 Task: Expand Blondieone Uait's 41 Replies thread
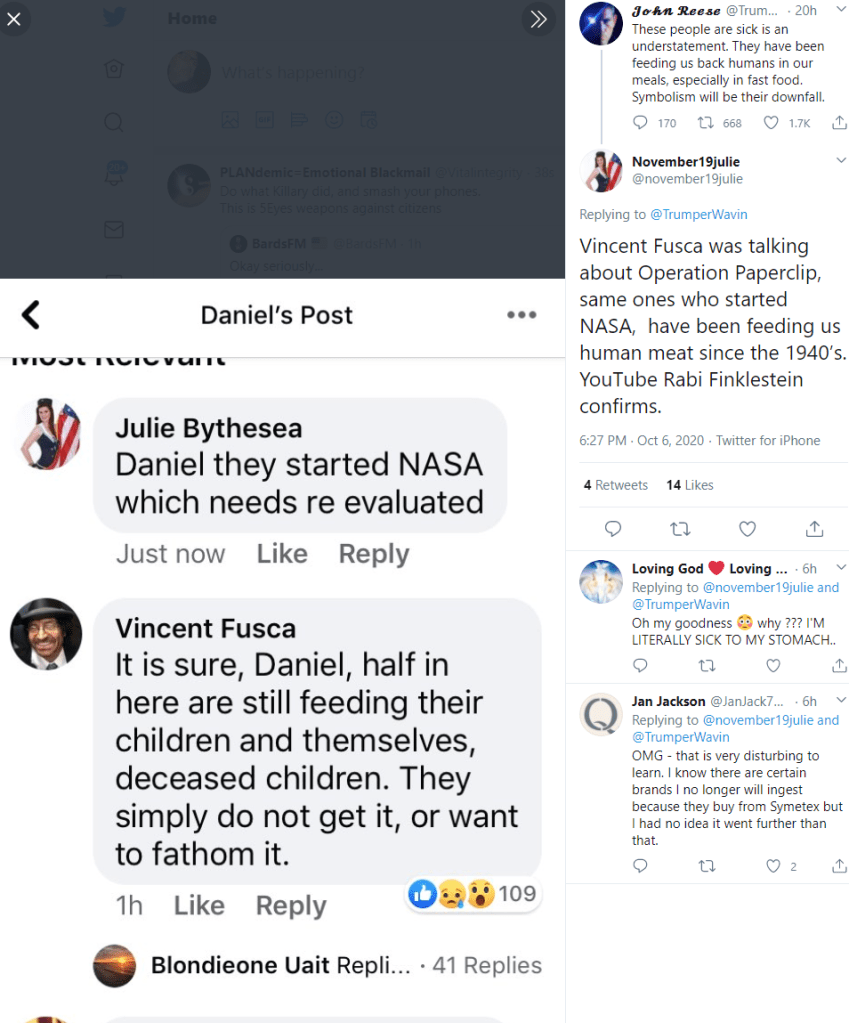(x=486, y=965)
